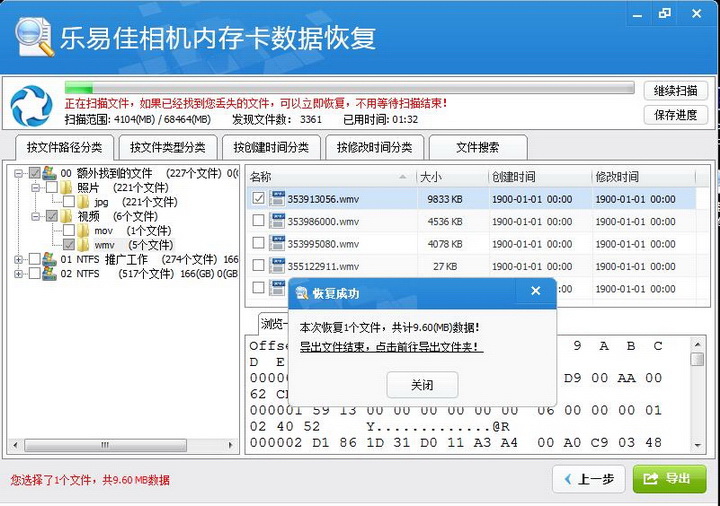The height and width of the screenshot is (506, 720).
Task: Open the 文件搜索 tab
Action: point(478,147)
